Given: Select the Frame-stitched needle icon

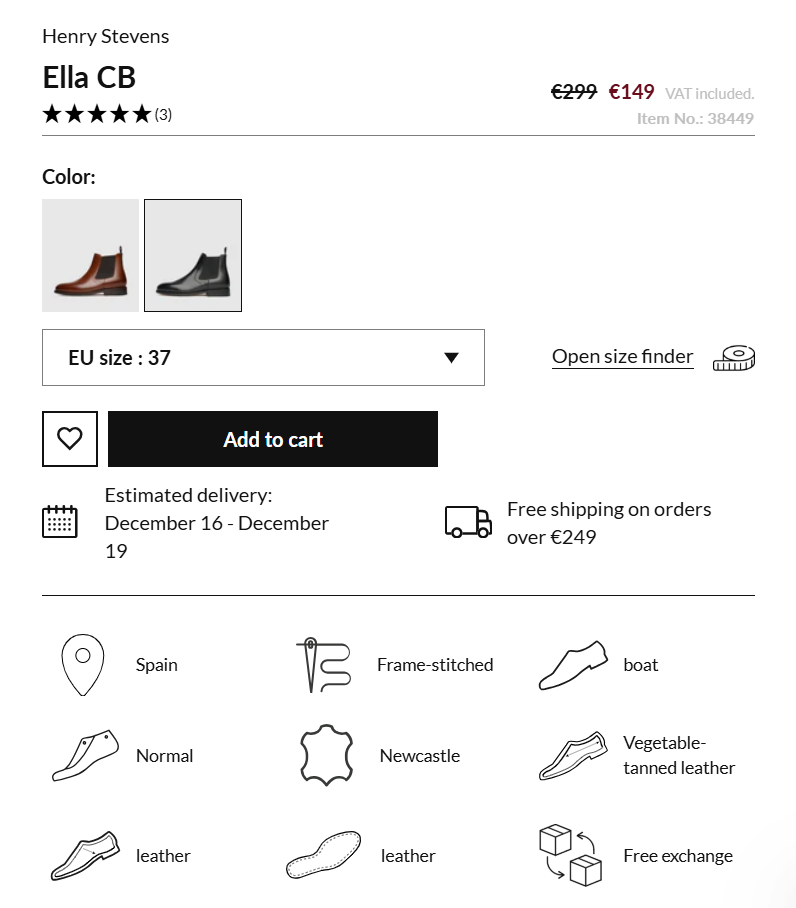Looking at the screenshot, I should click(322, 663).
